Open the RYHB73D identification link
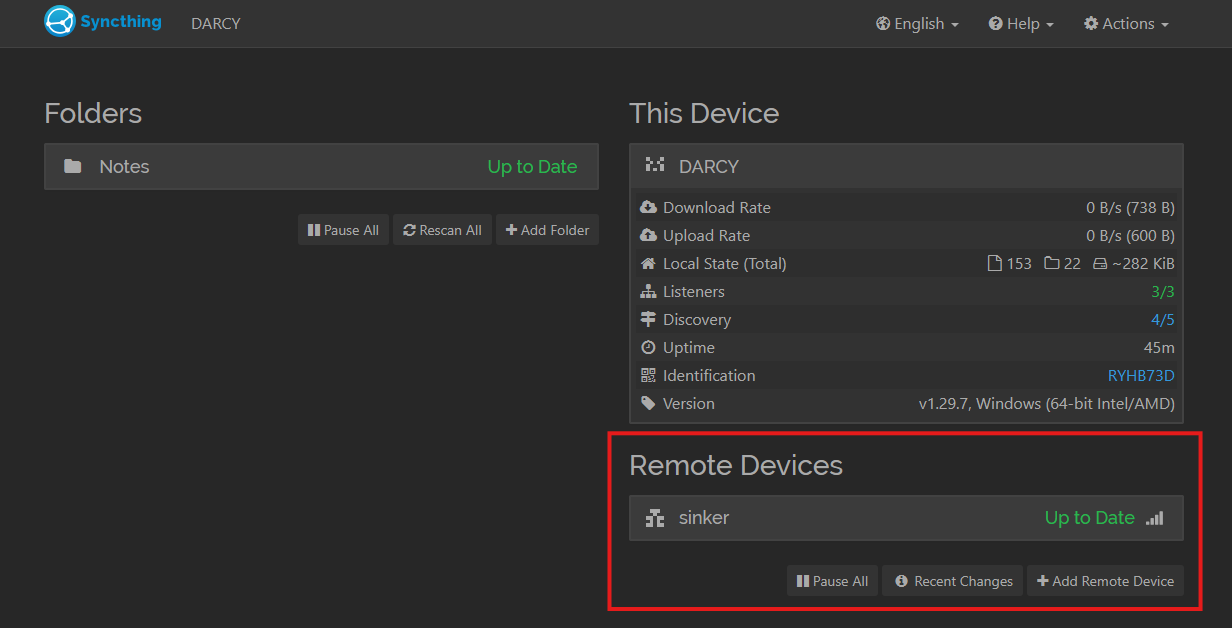 coord(1141,375)
